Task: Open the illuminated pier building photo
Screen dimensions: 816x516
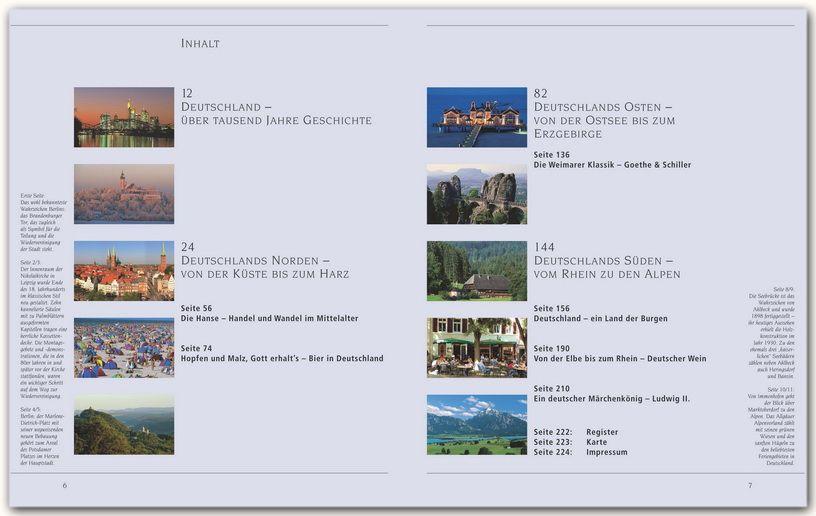Action: pyautogui.click(x=476, y=117)
